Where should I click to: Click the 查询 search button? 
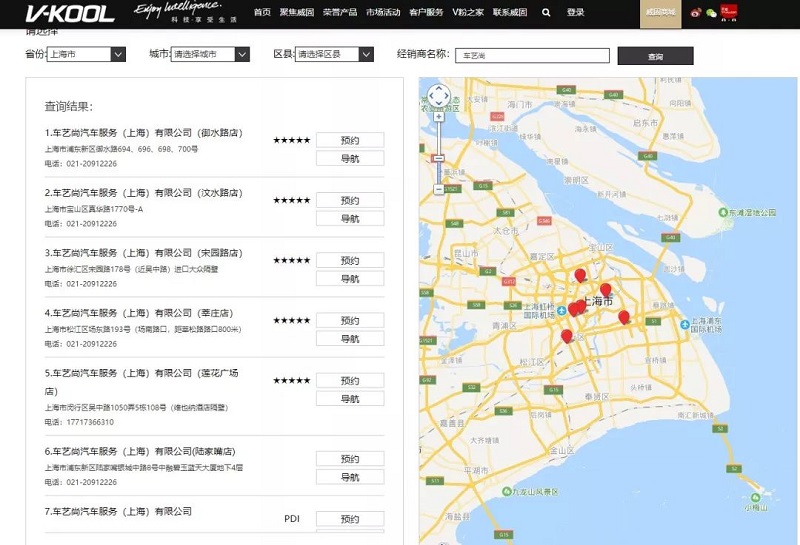656,56
